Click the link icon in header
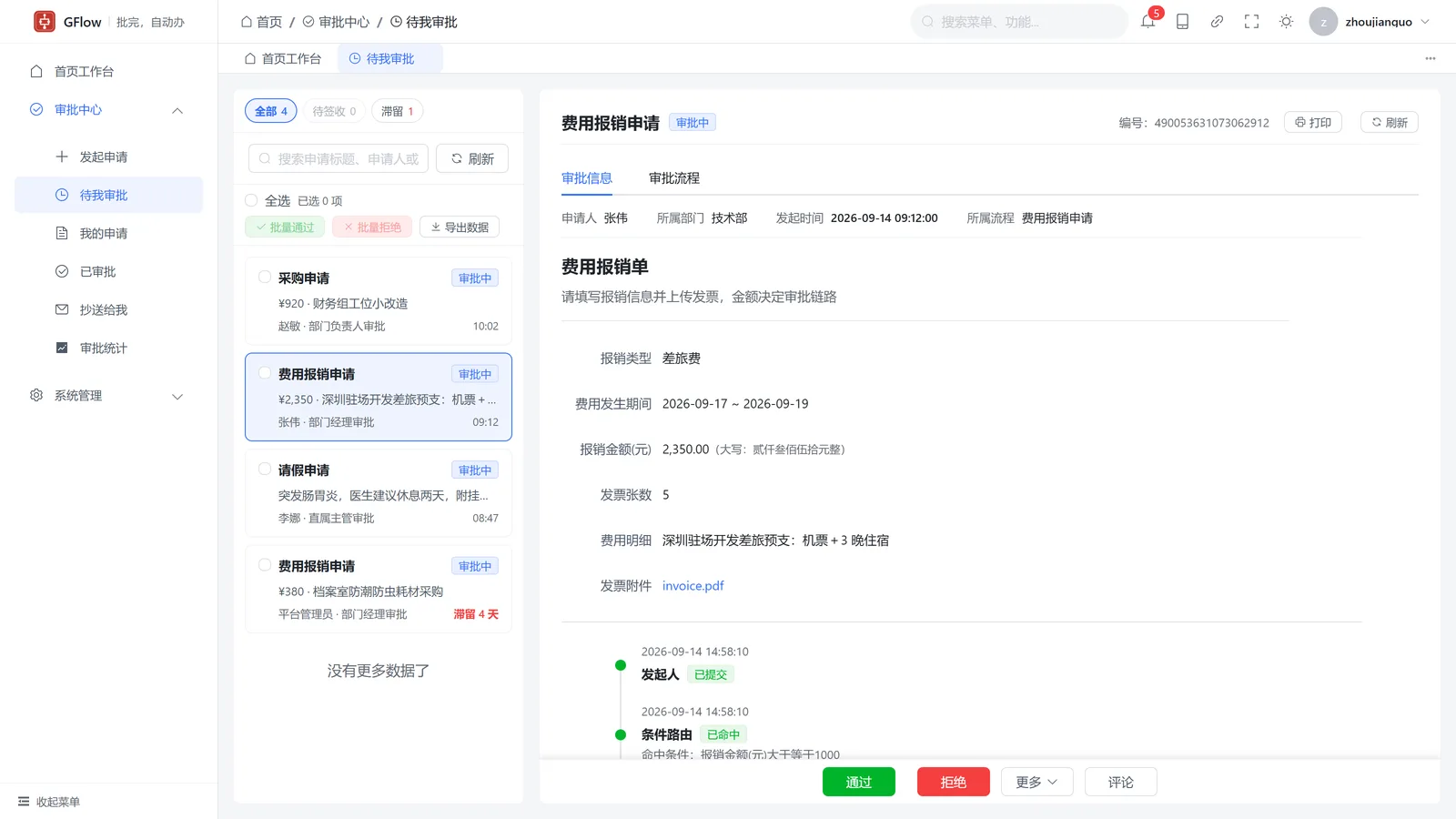 click(x=1217, y=21)
